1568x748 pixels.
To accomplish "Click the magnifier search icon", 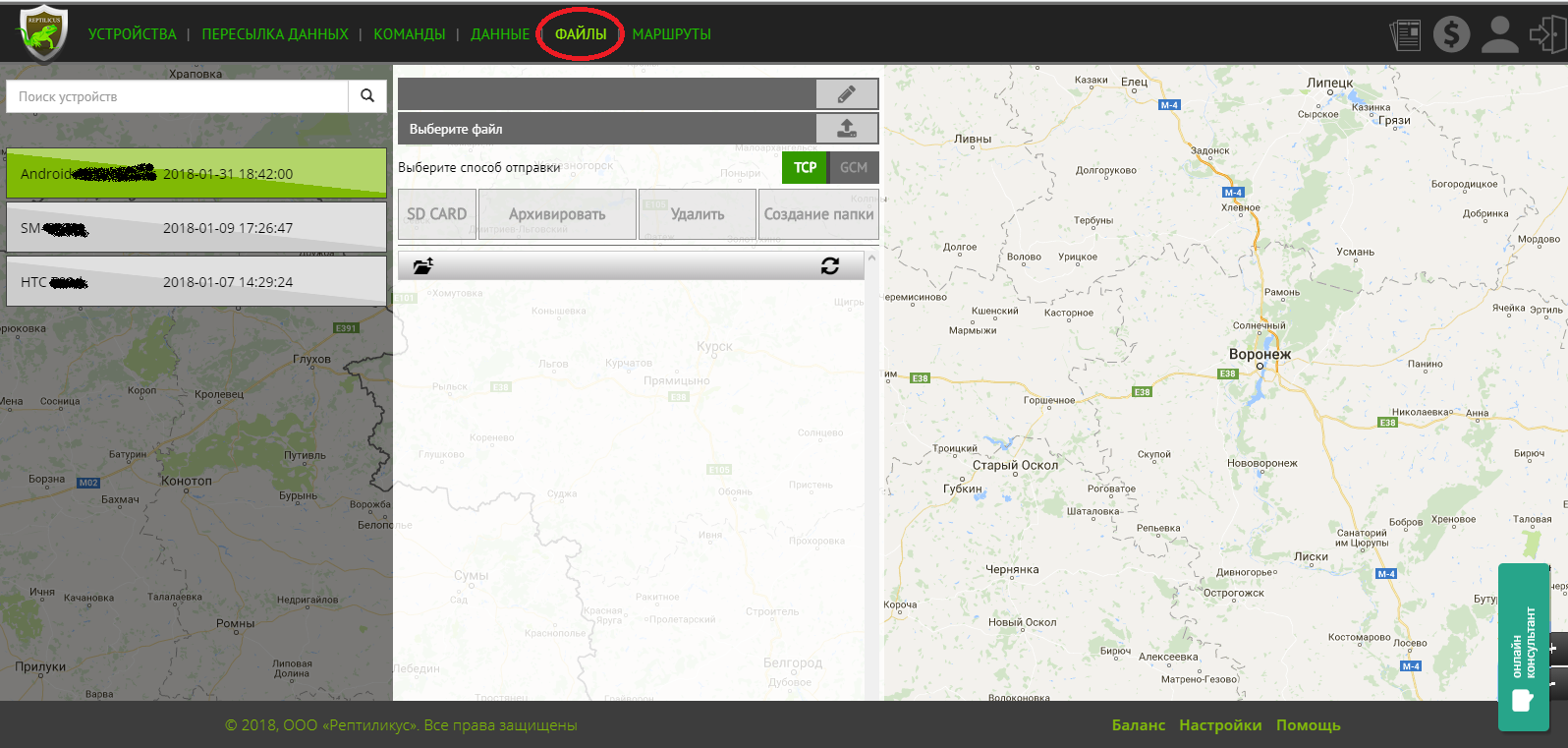I will pos(367,96).
